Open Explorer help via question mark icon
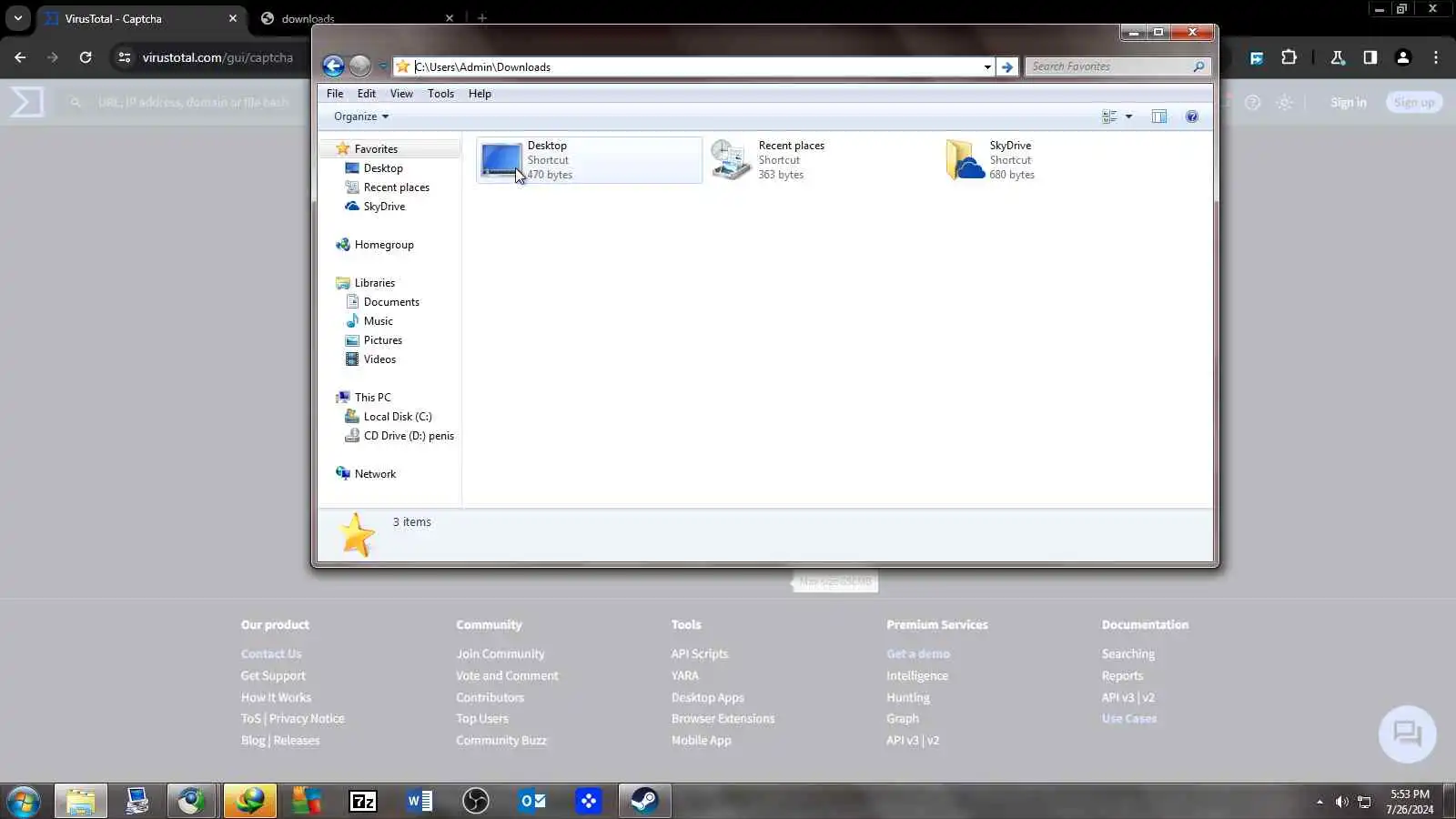This screenshot has height=819, width=1456. click(x=1191, y=116)
